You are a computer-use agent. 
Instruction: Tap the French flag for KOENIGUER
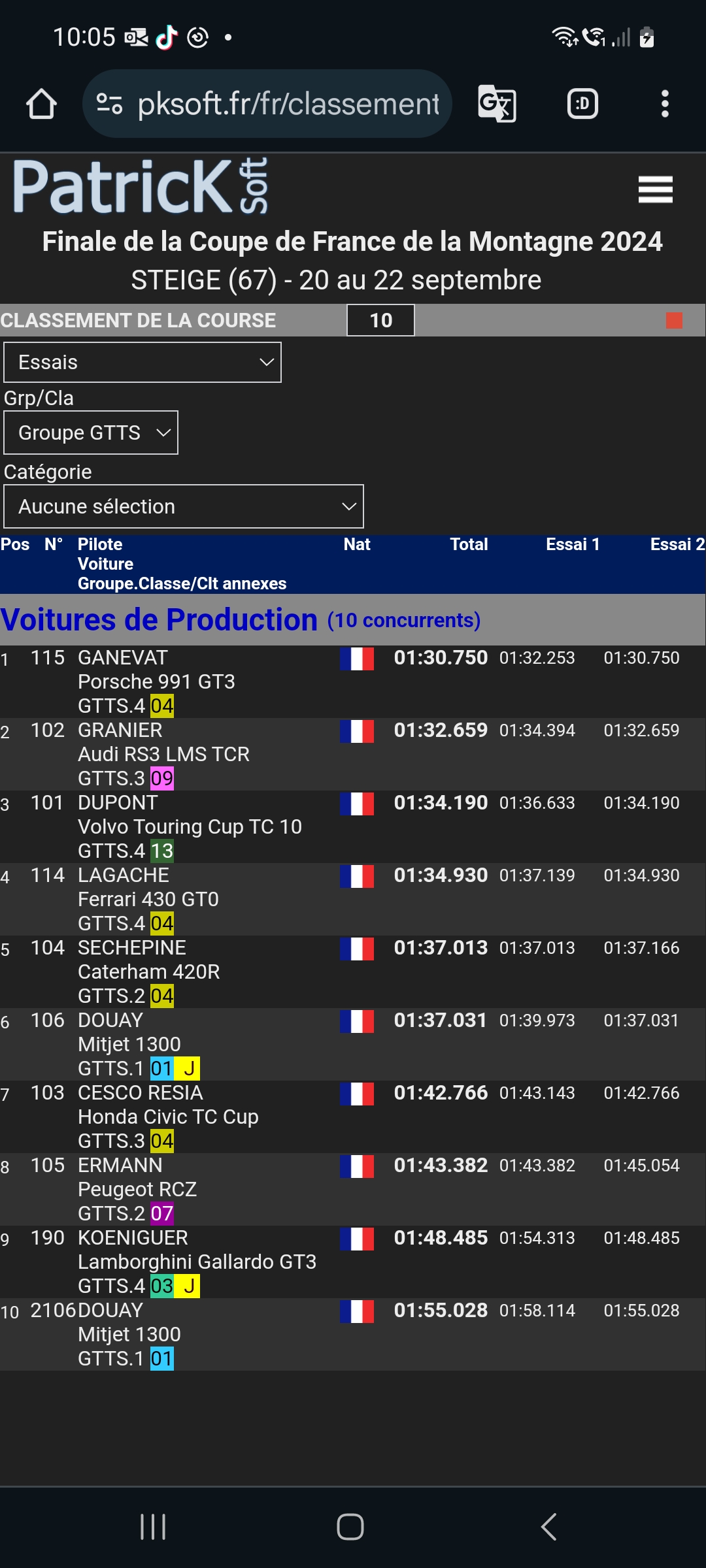point(357,1239)
